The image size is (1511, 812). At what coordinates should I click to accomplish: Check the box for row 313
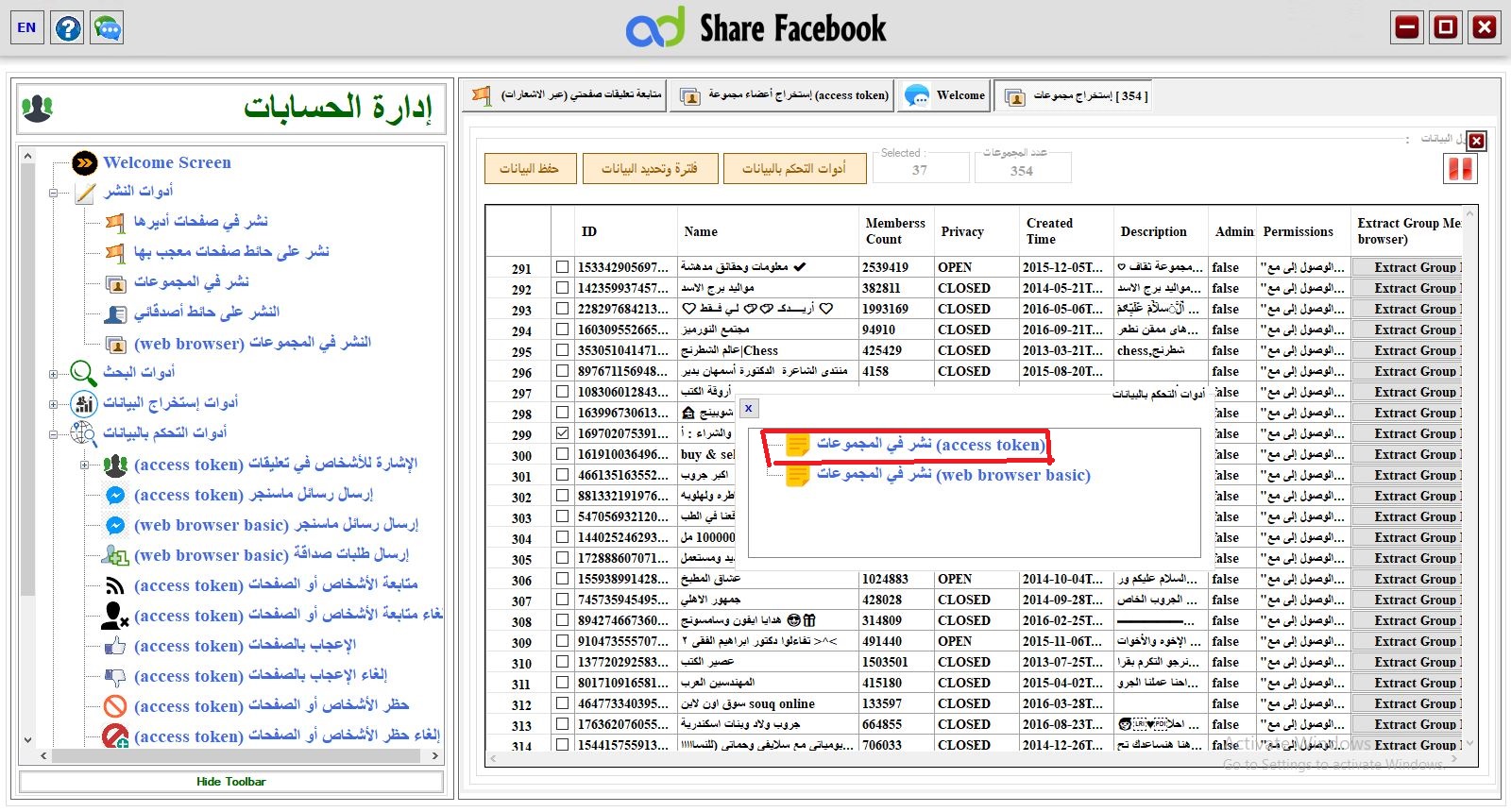[x=563, y=724]
